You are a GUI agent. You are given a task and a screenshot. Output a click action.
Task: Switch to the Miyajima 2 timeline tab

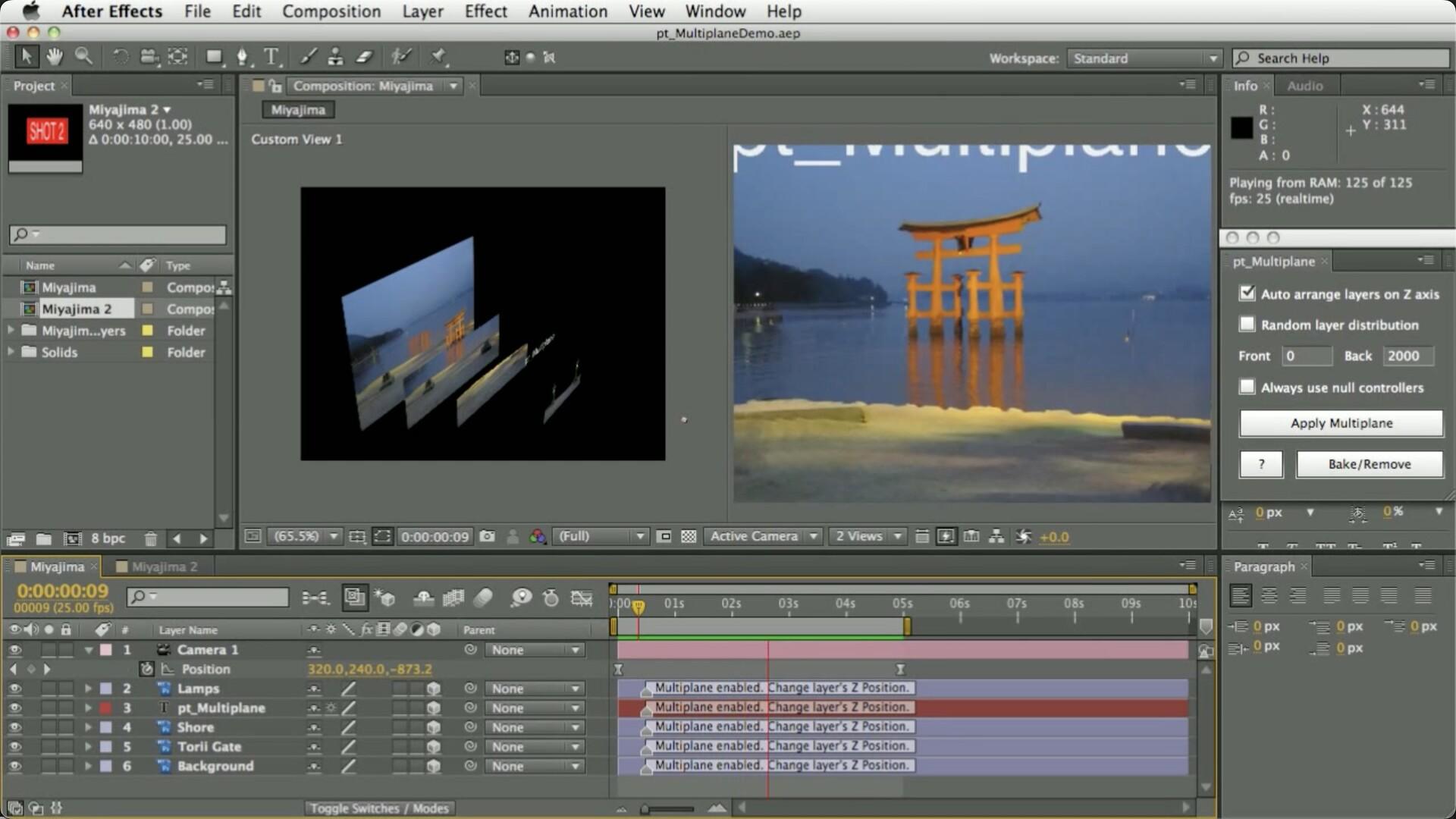tap(164, 566)
